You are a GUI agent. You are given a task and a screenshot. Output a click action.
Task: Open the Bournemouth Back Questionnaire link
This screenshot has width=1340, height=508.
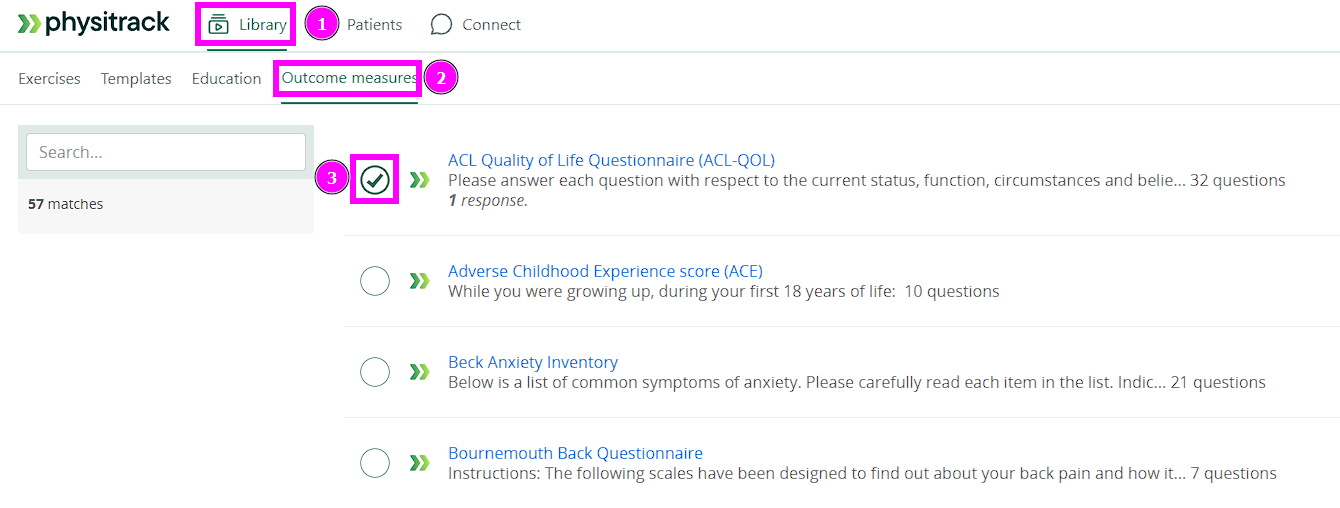(x=575, y=453)
